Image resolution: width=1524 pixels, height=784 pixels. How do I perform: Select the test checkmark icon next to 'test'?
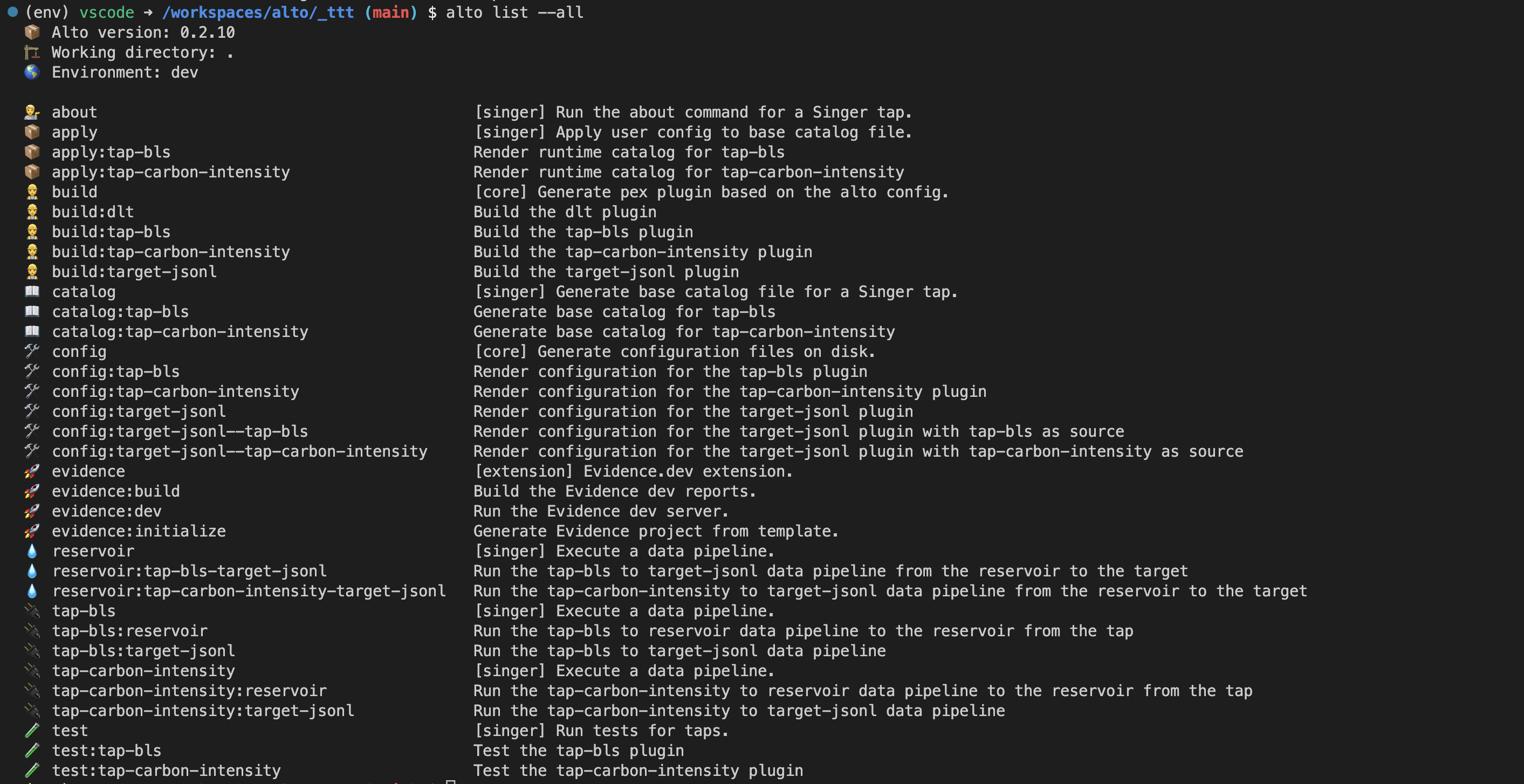click(30, 730)
